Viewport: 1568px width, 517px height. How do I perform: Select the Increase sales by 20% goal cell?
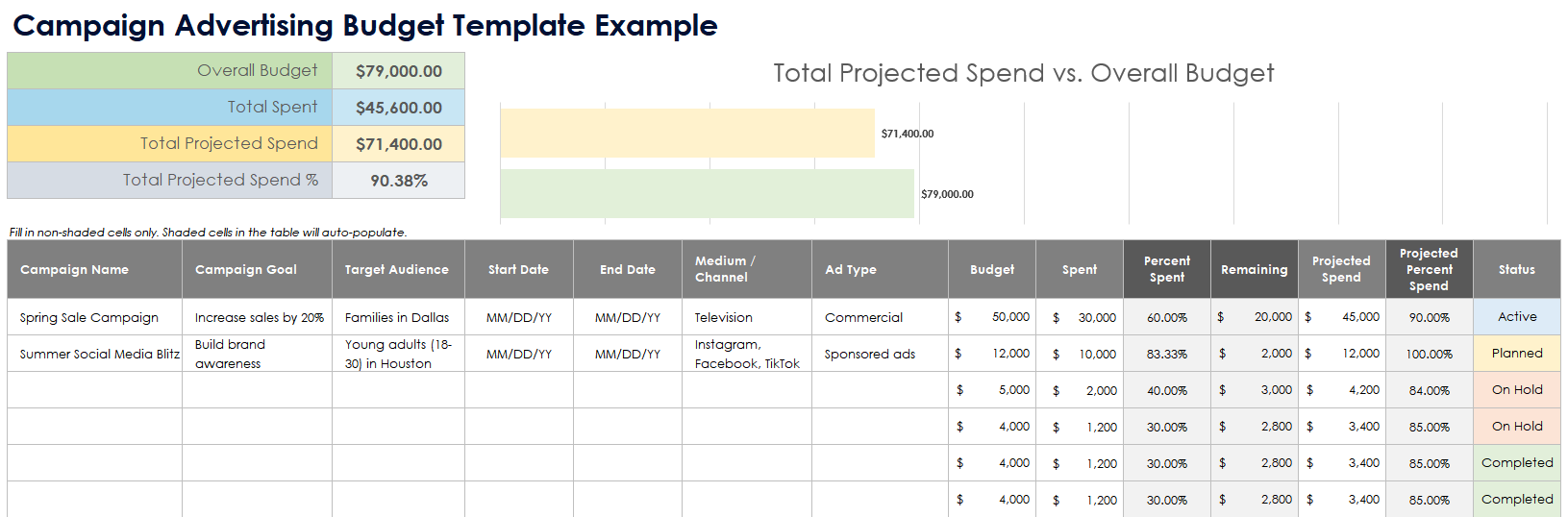pos(259,318)
